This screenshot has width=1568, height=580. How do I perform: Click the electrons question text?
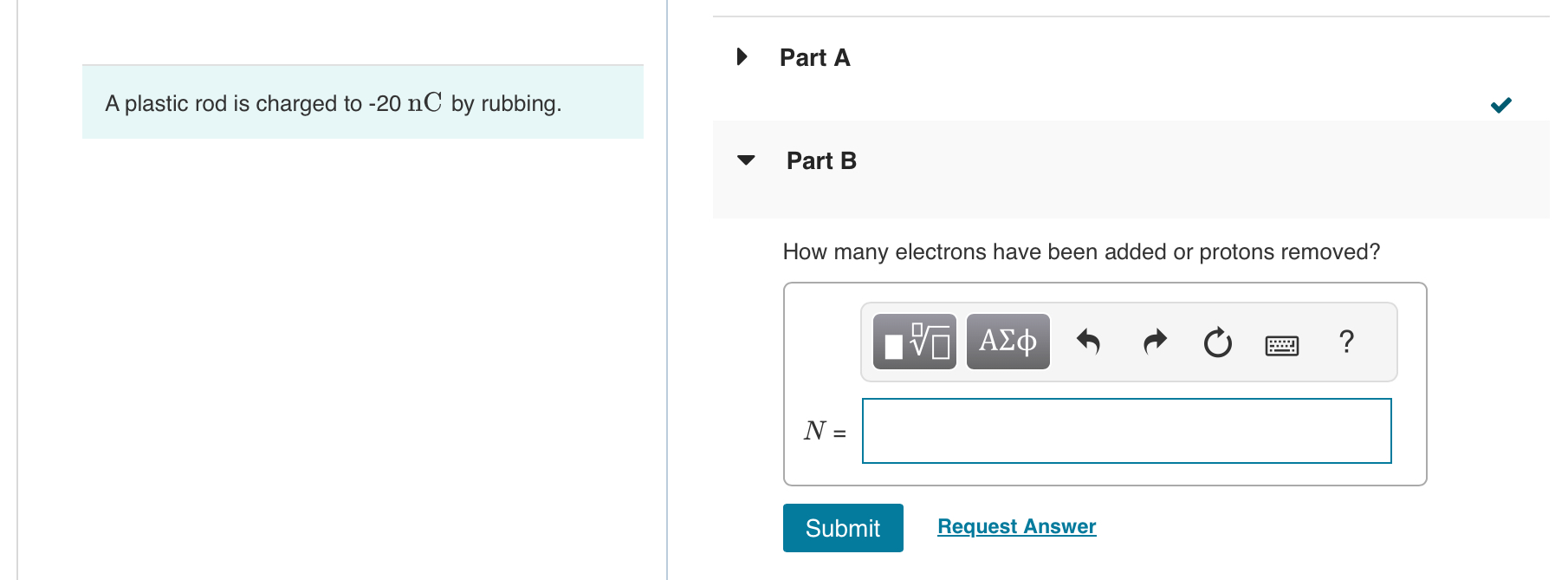tap(1081, 252)
